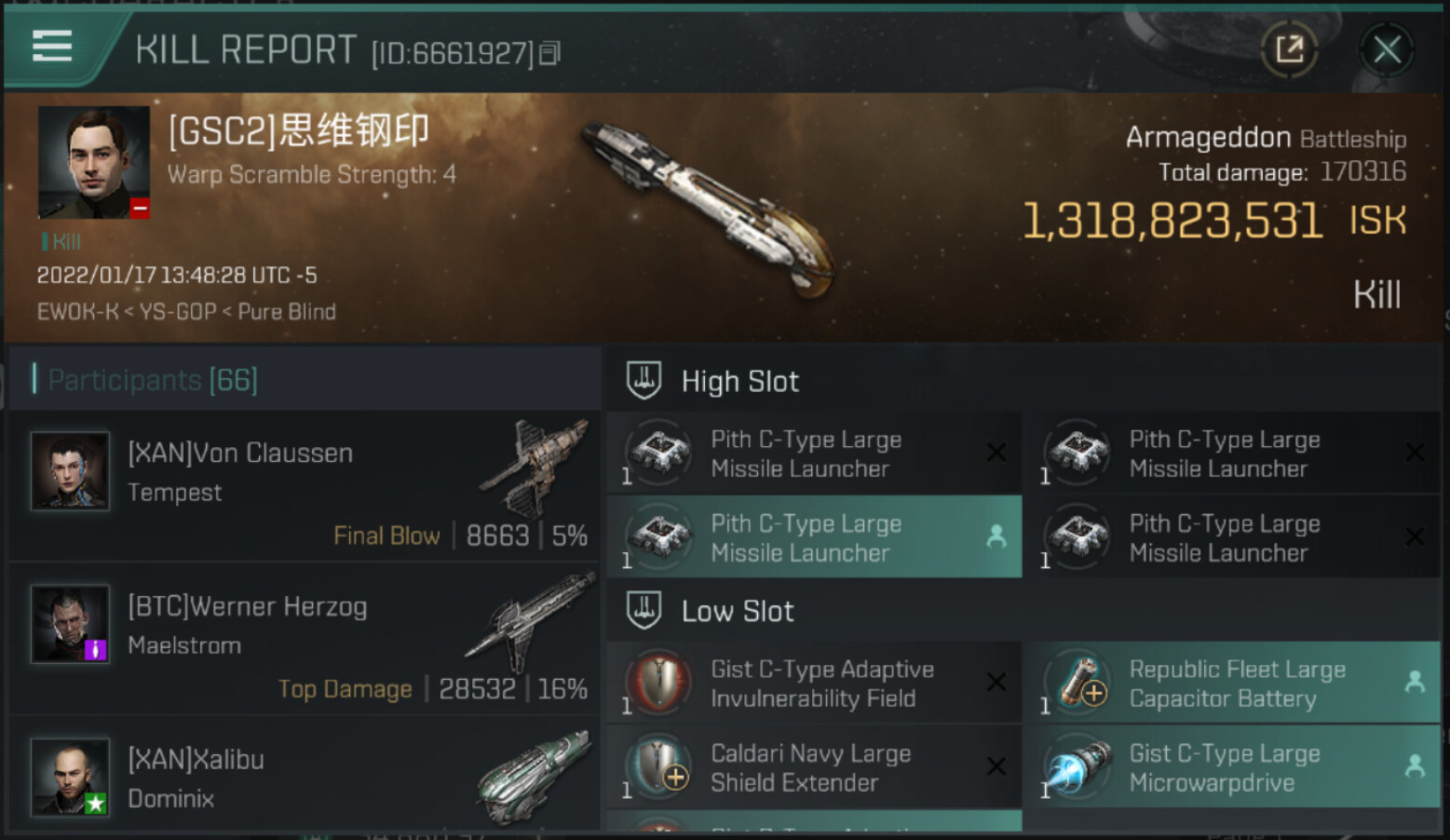This screenshot has height=840, width=1450.
Task: Click the share kill report icon
Action: 1289,49
